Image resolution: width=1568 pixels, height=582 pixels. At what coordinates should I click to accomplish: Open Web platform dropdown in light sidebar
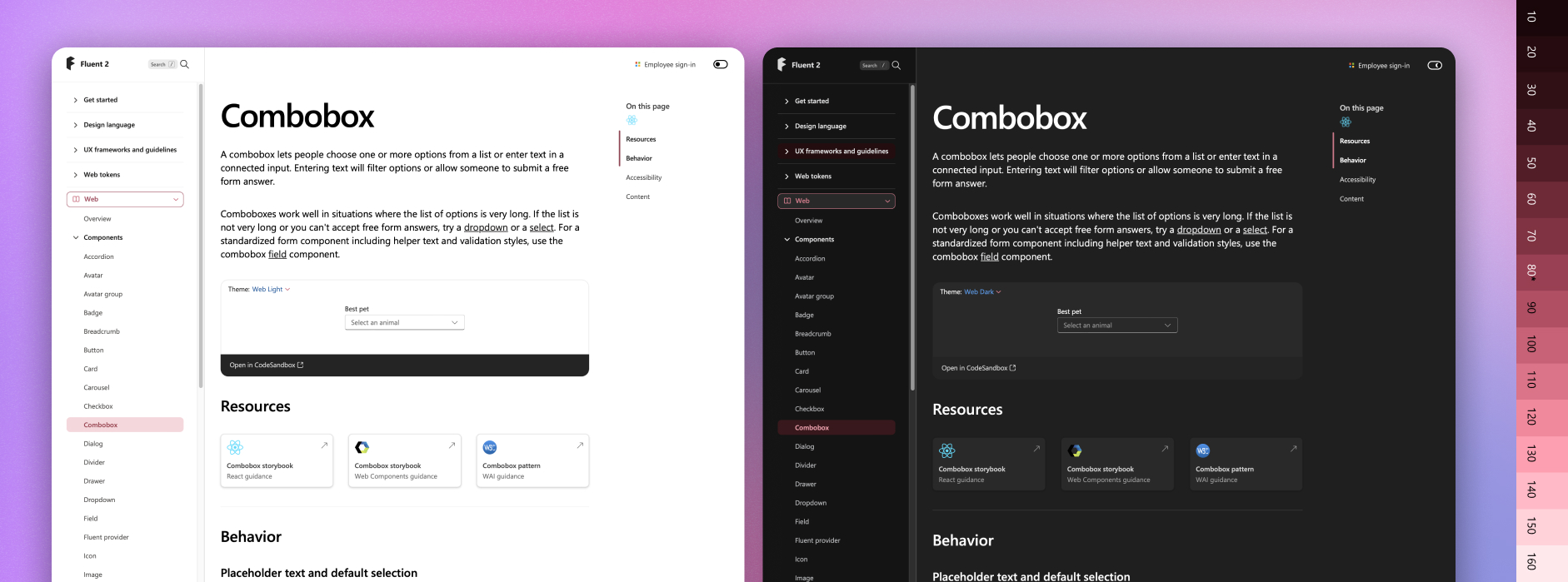pos(125,199)
